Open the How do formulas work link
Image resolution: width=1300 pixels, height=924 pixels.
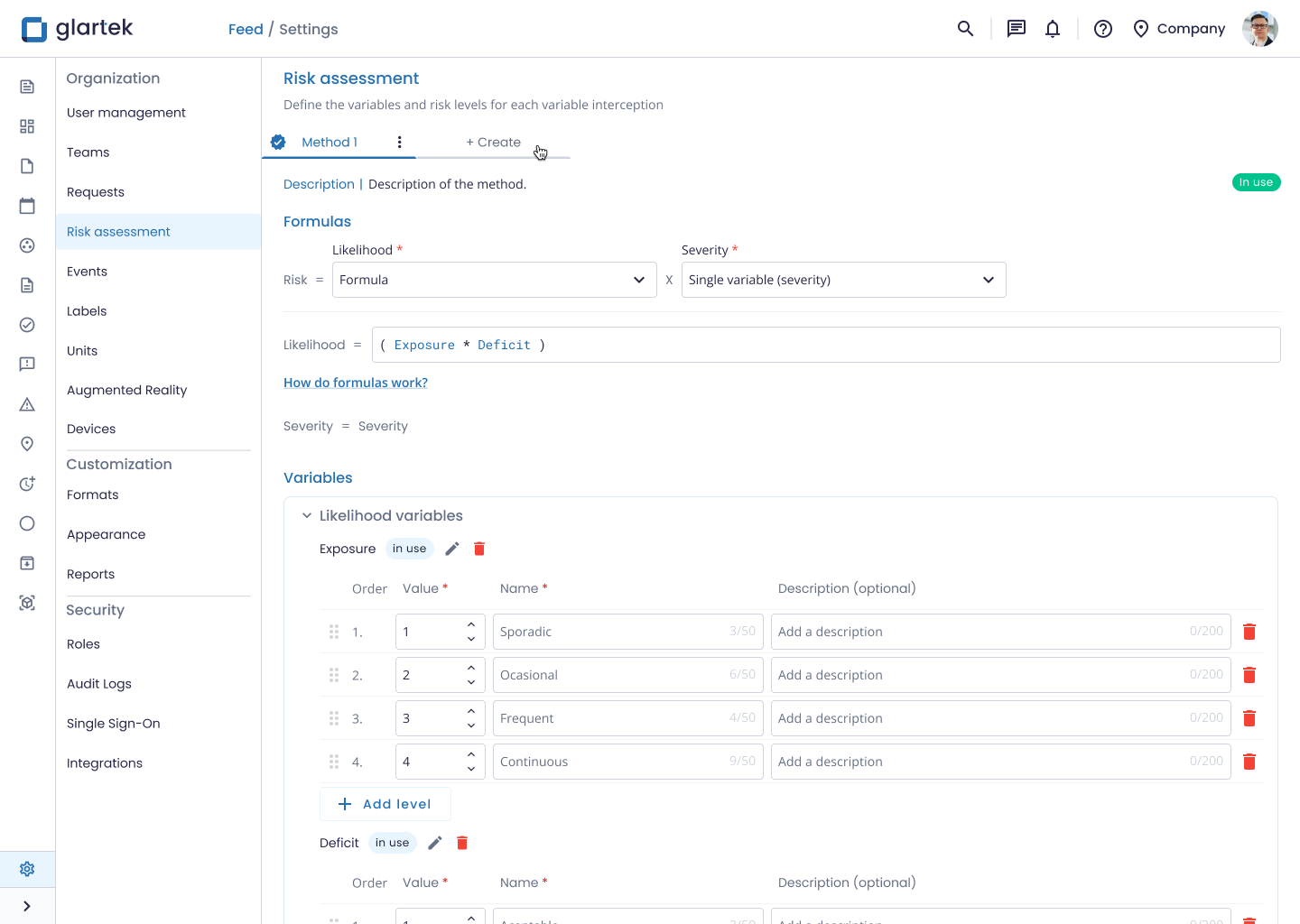point(356,383)
